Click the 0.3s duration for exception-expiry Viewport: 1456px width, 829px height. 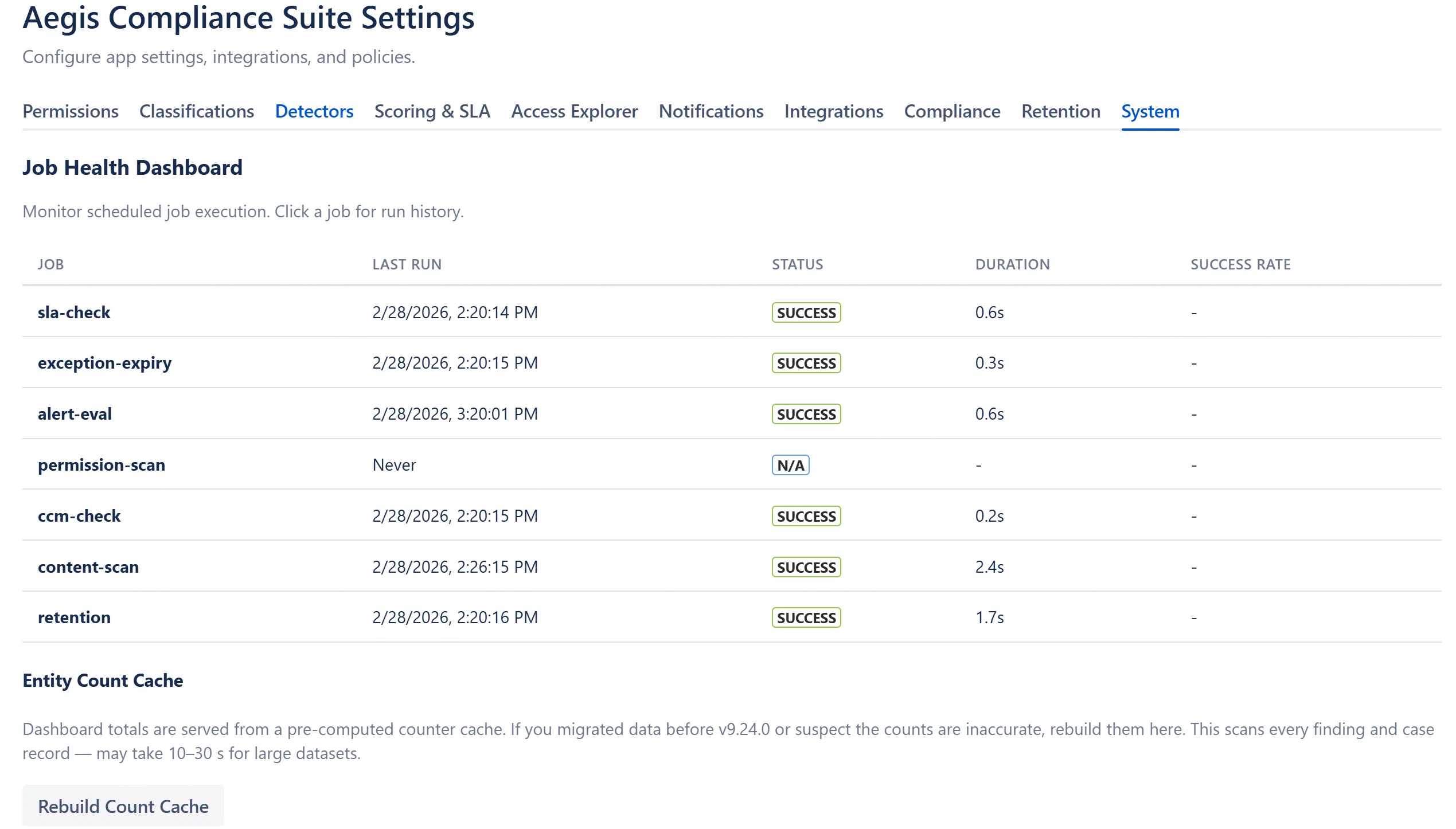[x=990, y=362]
